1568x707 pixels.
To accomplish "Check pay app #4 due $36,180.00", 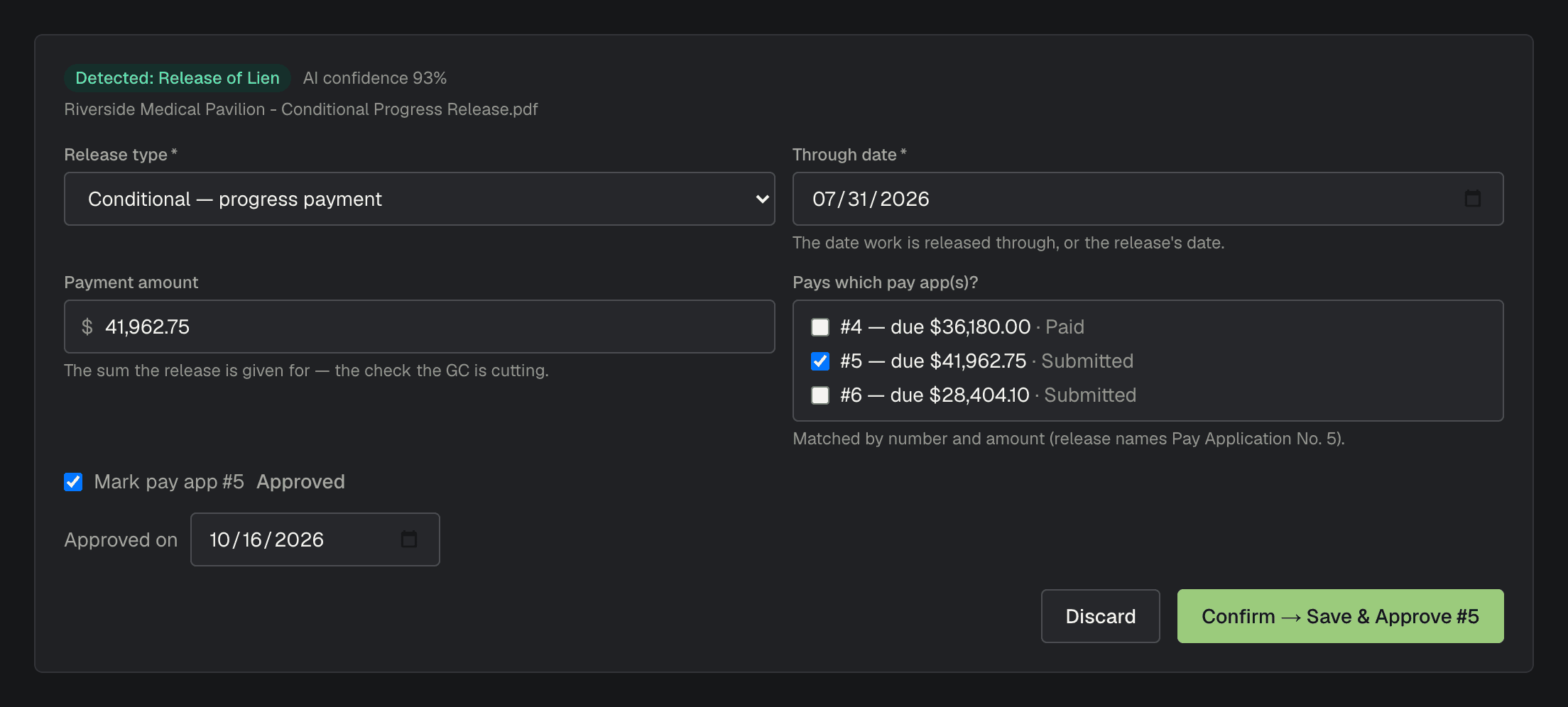I will (x=820, y=327).
